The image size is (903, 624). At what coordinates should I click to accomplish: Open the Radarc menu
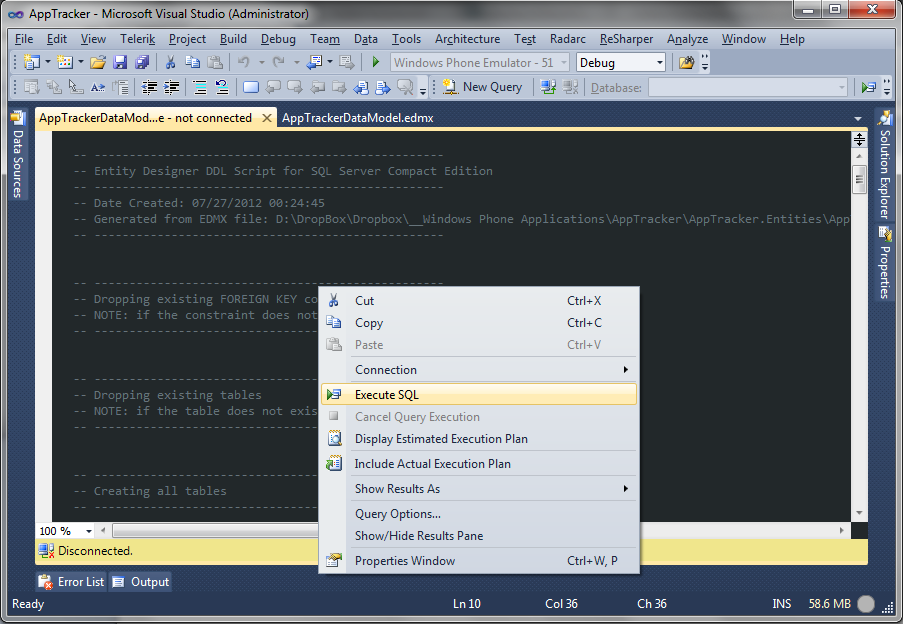pos(568,39)
